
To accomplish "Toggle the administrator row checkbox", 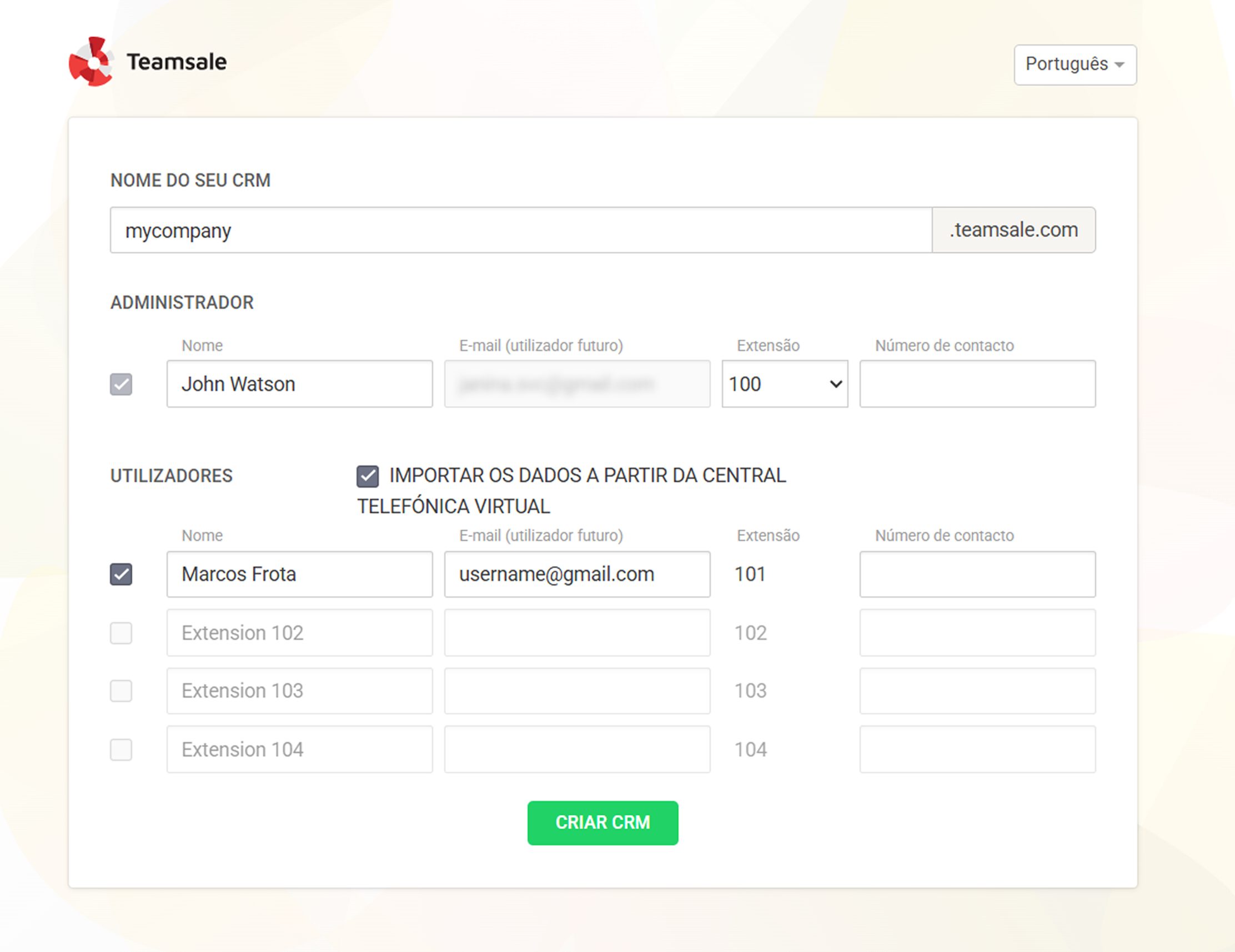I will coord(121,384).
